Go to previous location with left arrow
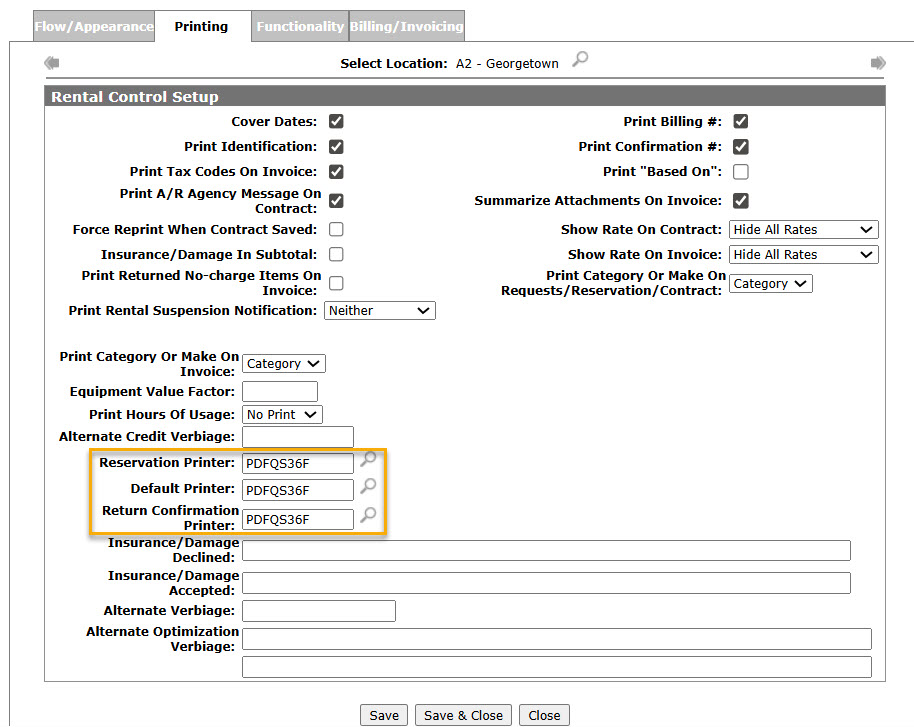This screenshot has width=914, height=727. [51, 63]
